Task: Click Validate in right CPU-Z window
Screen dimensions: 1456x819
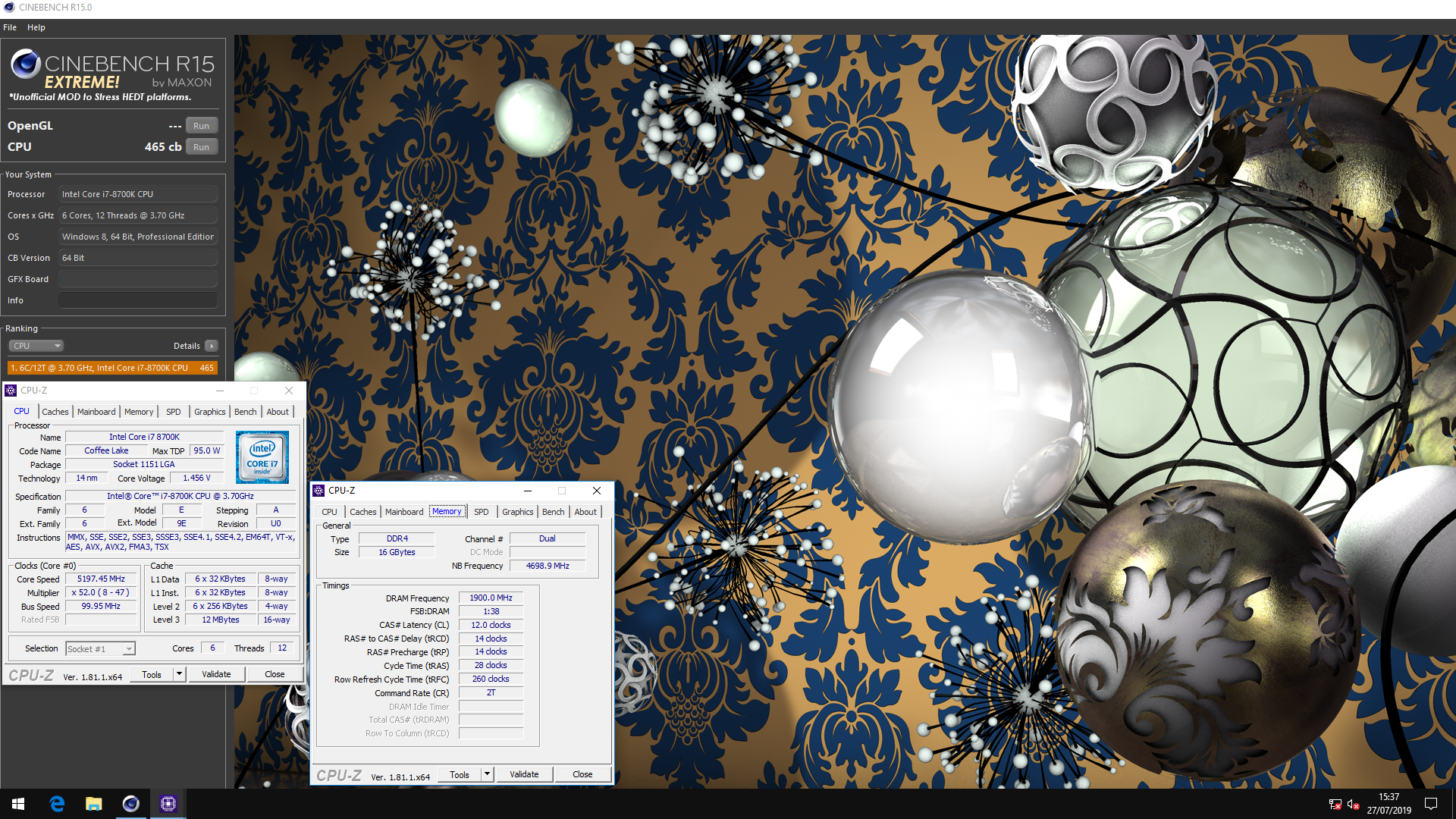Action: [x=524, y=775]
